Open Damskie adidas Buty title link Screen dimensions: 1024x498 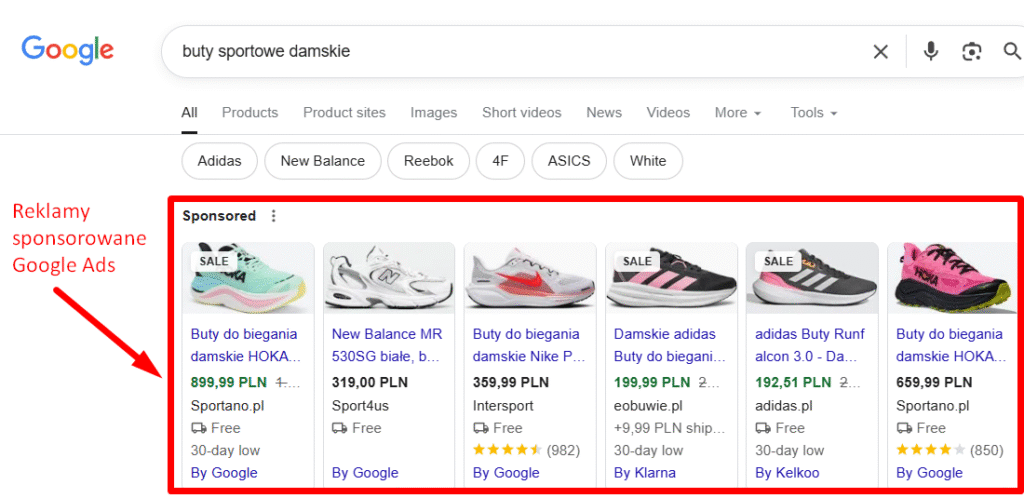(670, 345)
